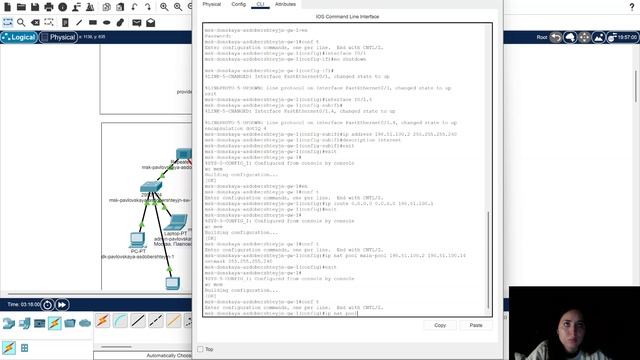This screenshot has height=360, width=640.
Task: Go back a level with the Root back arrow
Action: coord(556,37)
